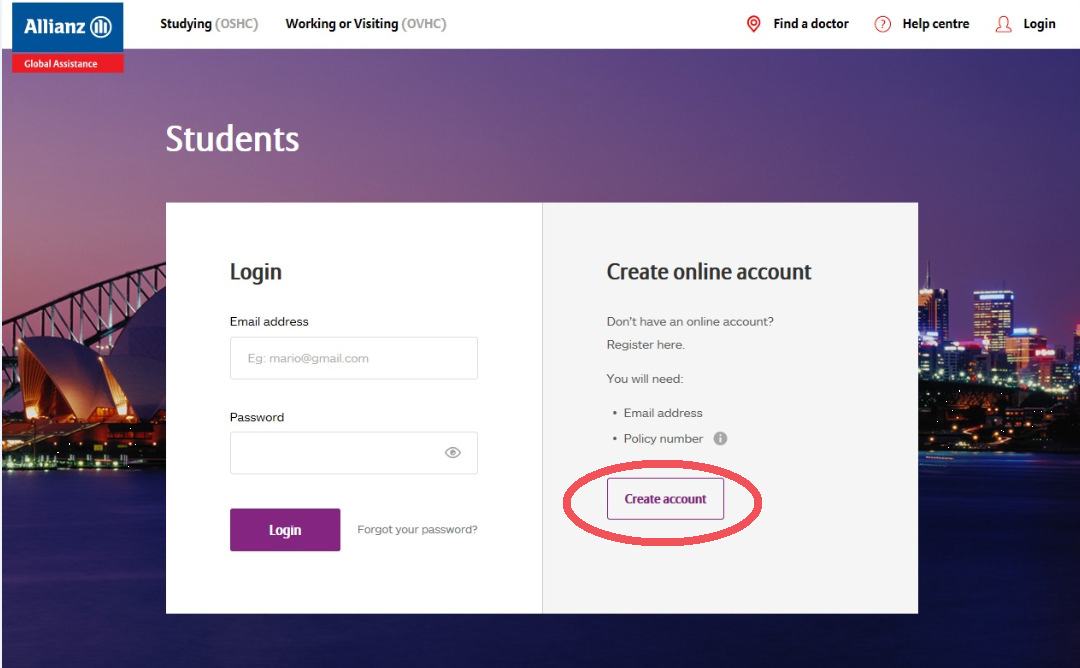Click the Email address label above the field
The width and height of the screenshot is (1080, 668).
coord(269,322)
